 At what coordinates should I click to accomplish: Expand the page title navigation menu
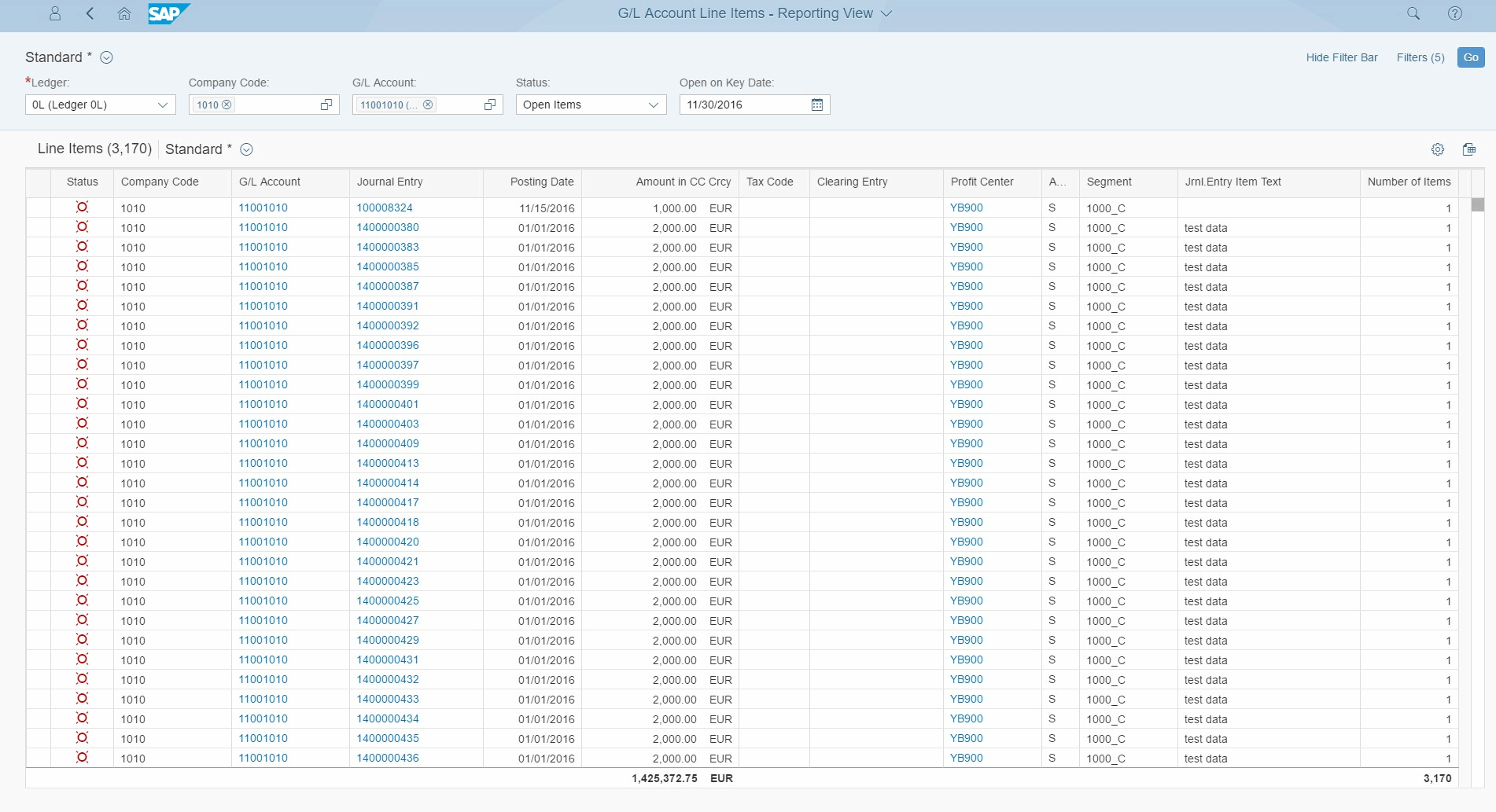pyautogui.click(x=886, y=13)
